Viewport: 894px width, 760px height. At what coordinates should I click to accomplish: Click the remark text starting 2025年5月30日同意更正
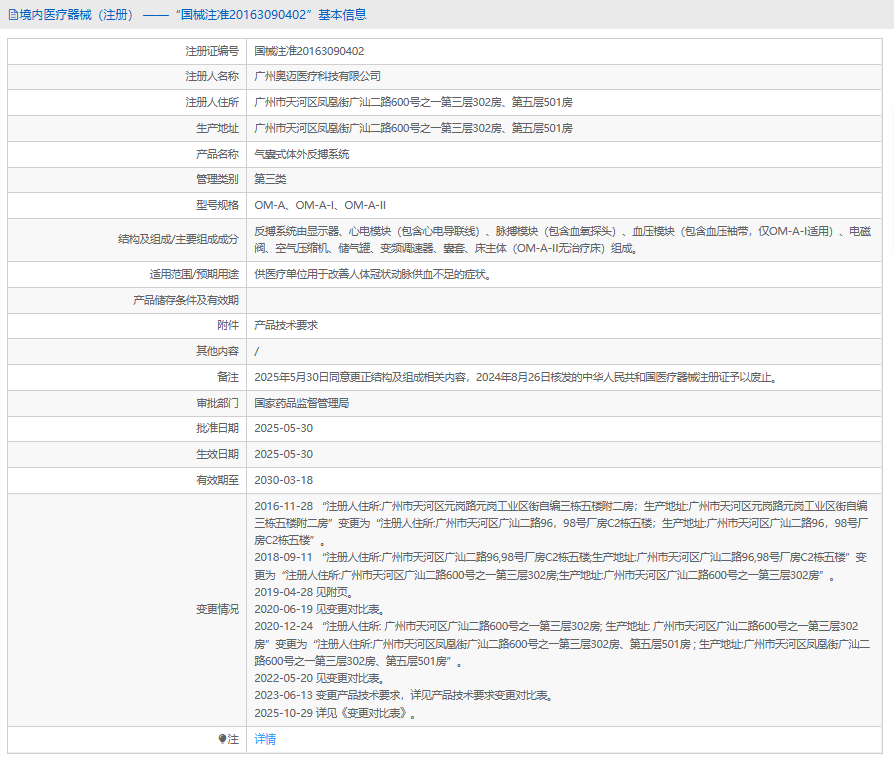coord(516,377)
